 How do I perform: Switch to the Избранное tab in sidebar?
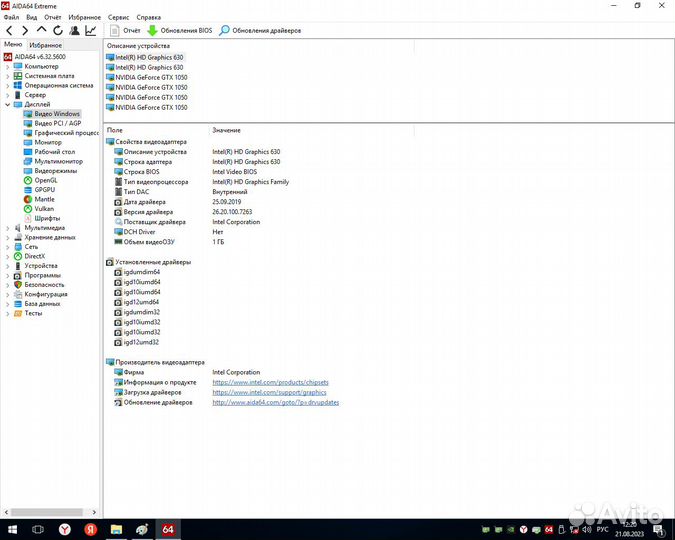(45, 45)
